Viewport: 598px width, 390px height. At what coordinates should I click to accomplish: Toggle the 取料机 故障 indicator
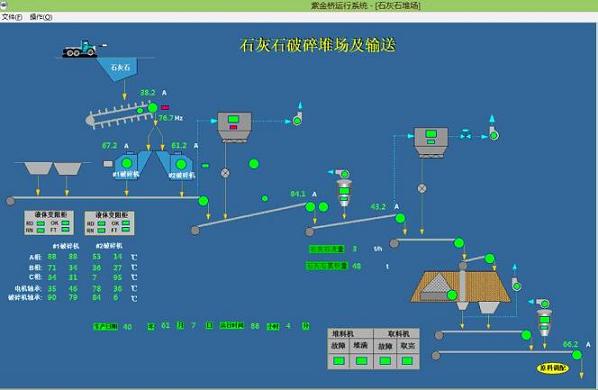[385, 361]
